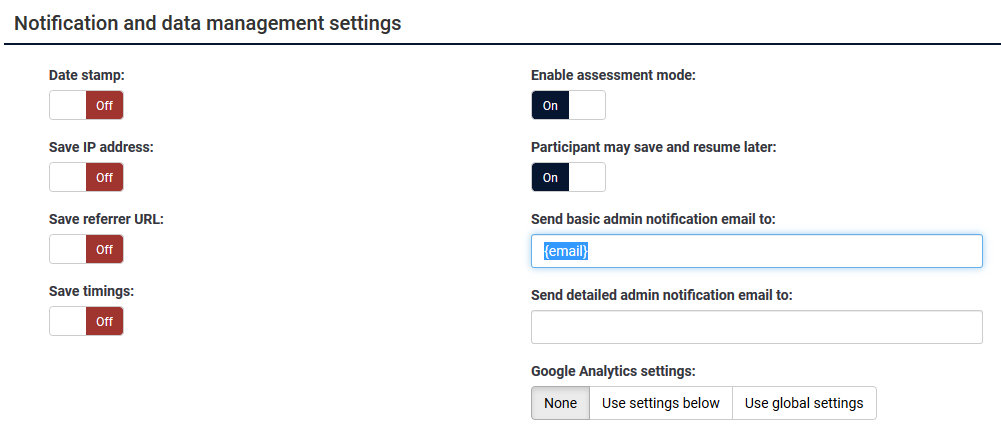
Task: Choose the Use settings below option
Action: tap(660, 403)
